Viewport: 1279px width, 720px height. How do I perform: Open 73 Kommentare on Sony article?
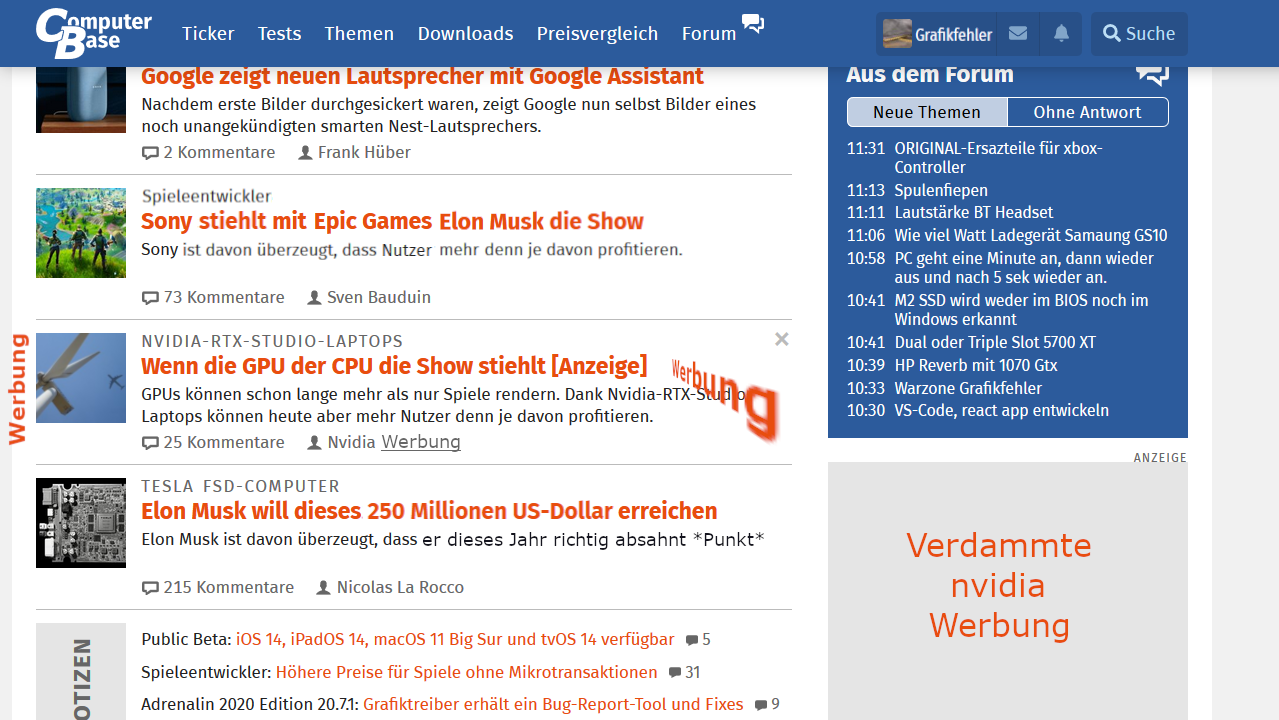tap(213, 297)
